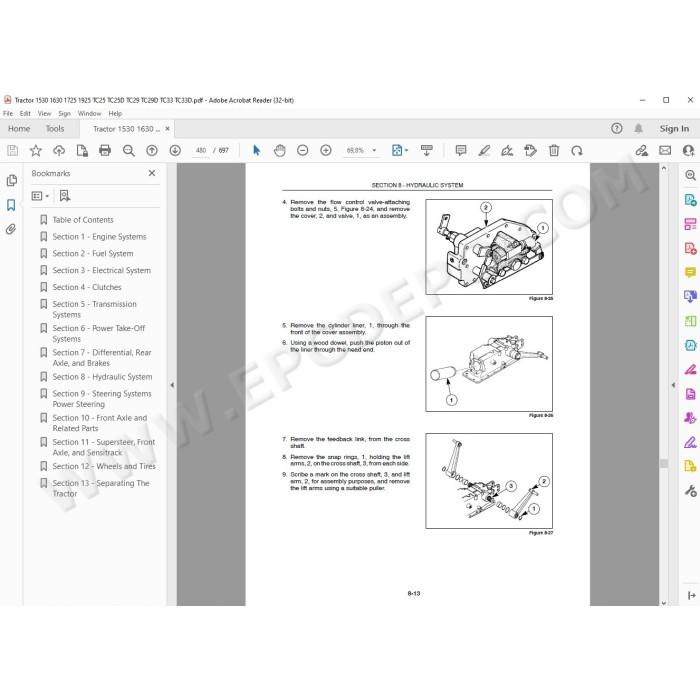Zoom in with plus button
Screen dimensions: 700x700
click(326, 150)
